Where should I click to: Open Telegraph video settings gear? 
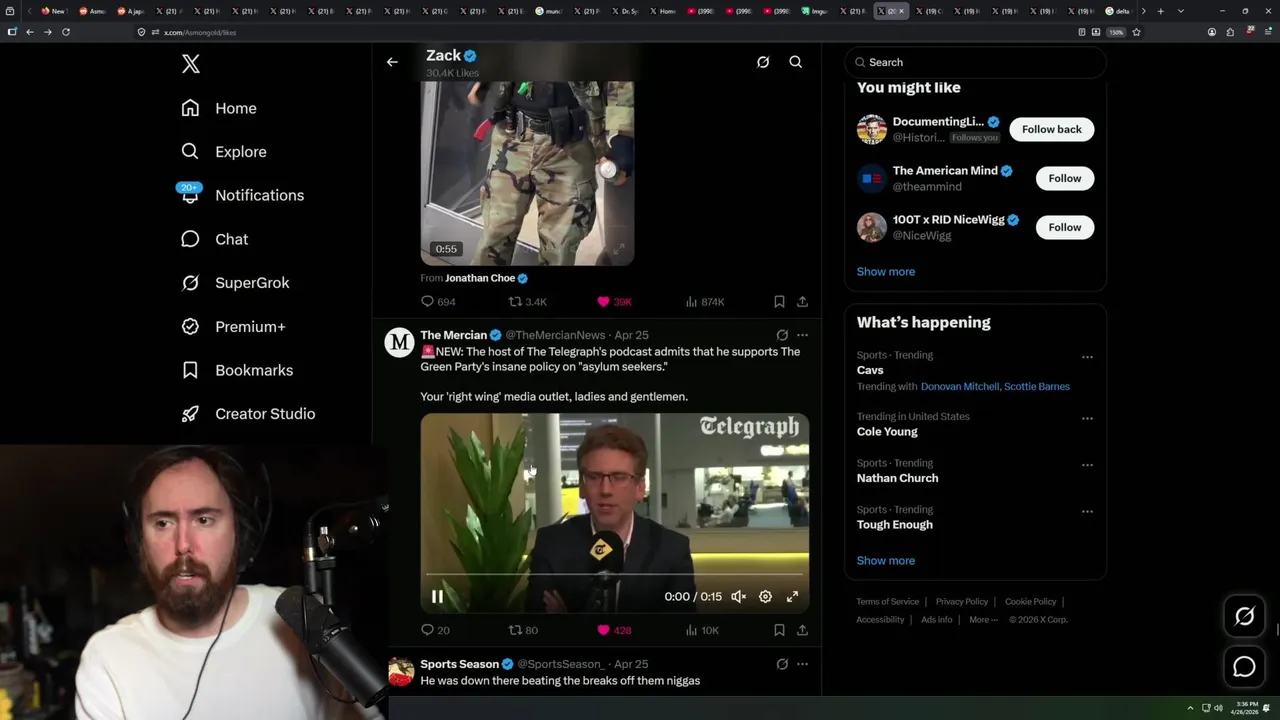[765, 596]
